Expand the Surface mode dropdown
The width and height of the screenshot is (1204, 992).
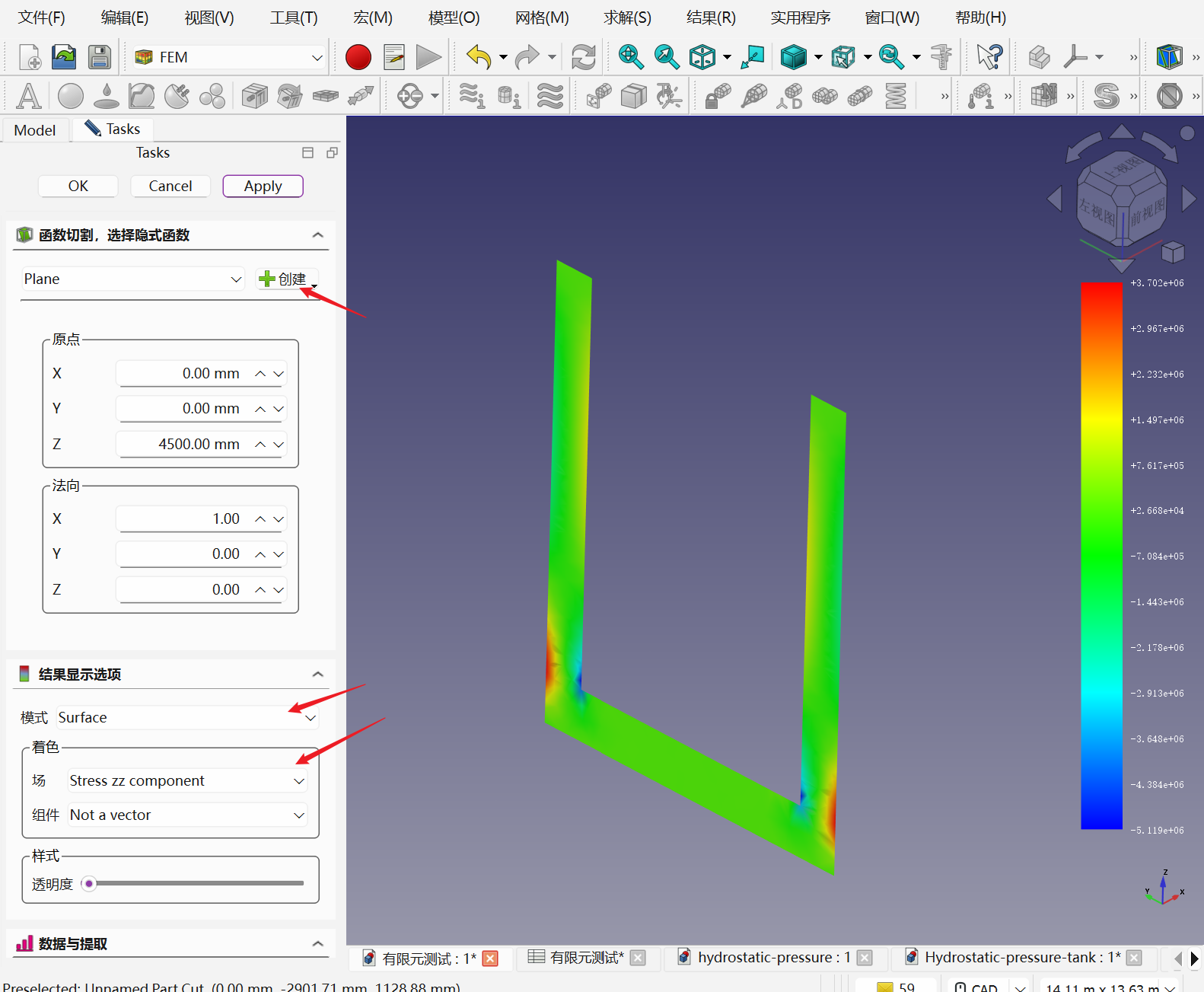point(186,718)
